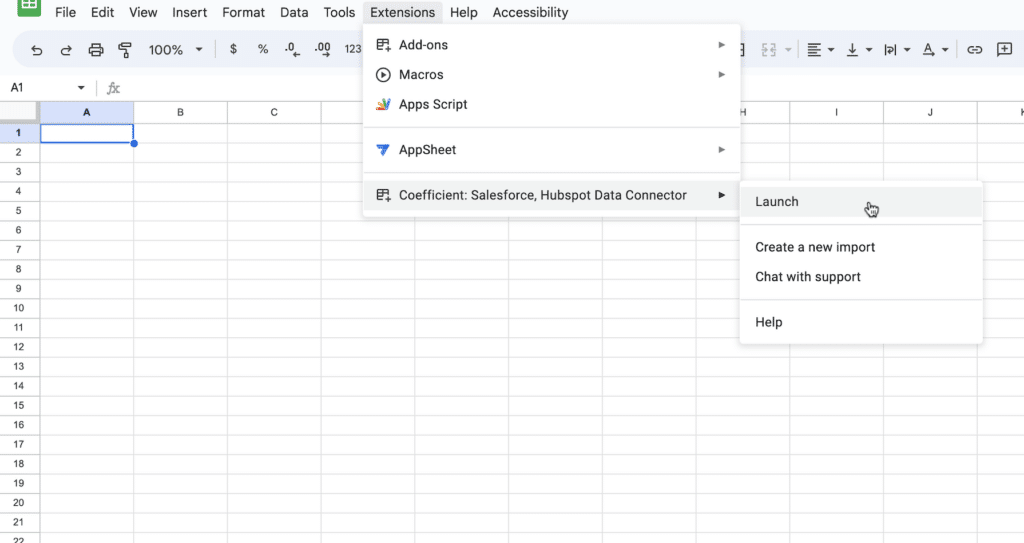Click the AppSheet logo icon
Viewport: 1024px width, 543px height.
(383, 150)
